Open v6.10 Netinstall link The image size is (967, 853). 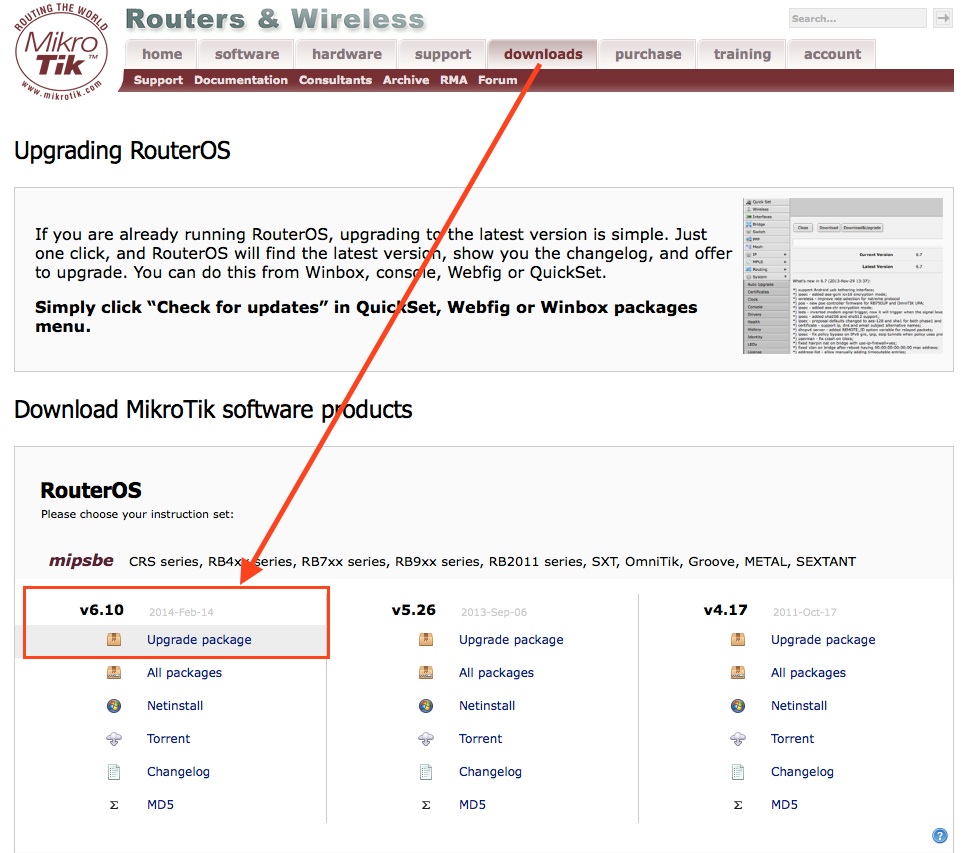click(175, 706)
